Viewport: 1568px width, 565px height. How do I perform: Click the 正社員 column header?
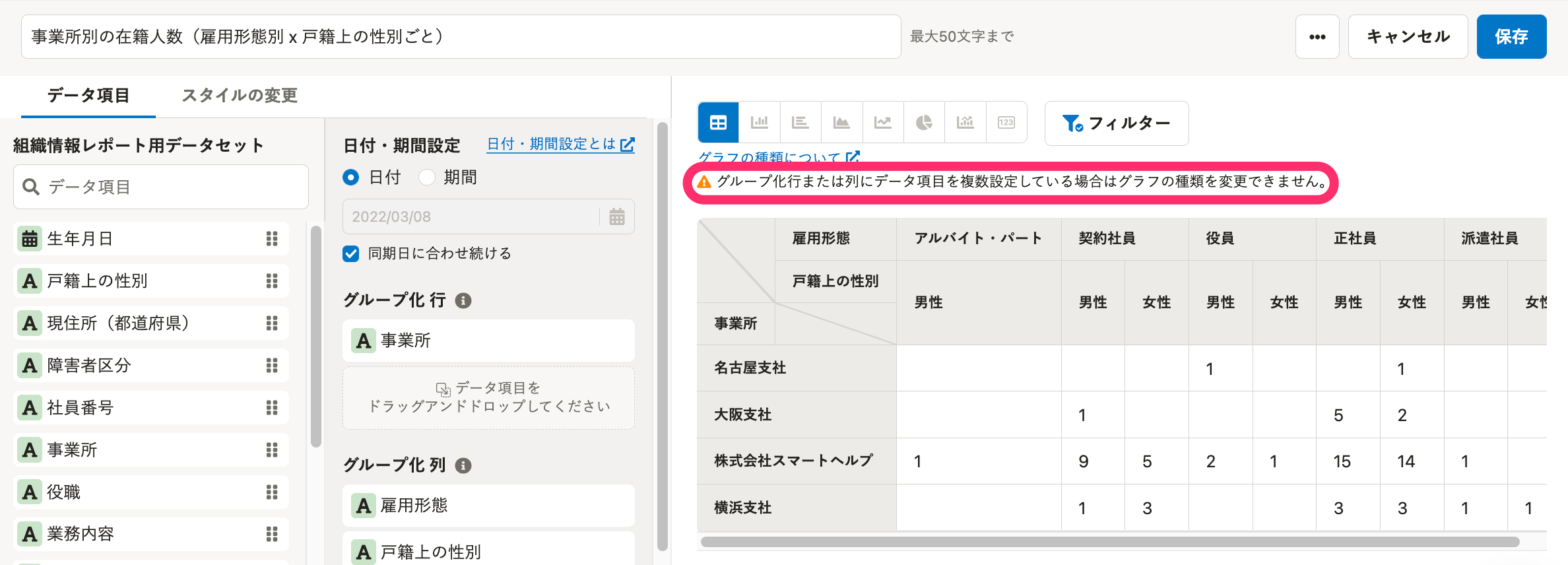(1380, 239)
